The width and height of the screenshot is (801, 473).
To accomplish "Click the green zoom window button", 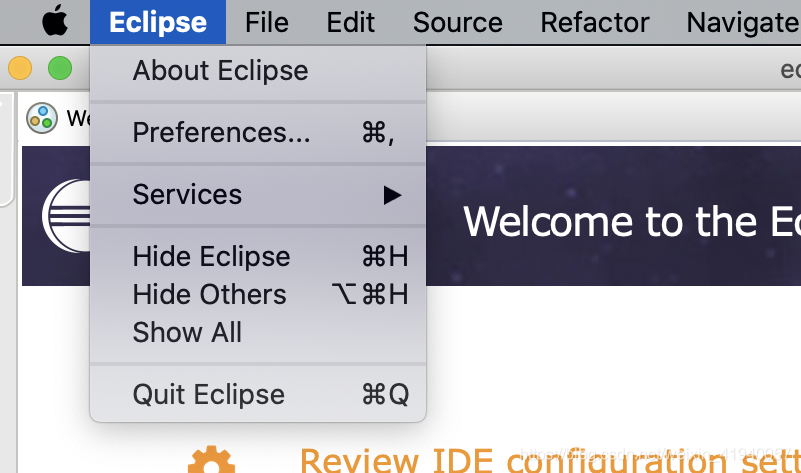I will (60, 68).
